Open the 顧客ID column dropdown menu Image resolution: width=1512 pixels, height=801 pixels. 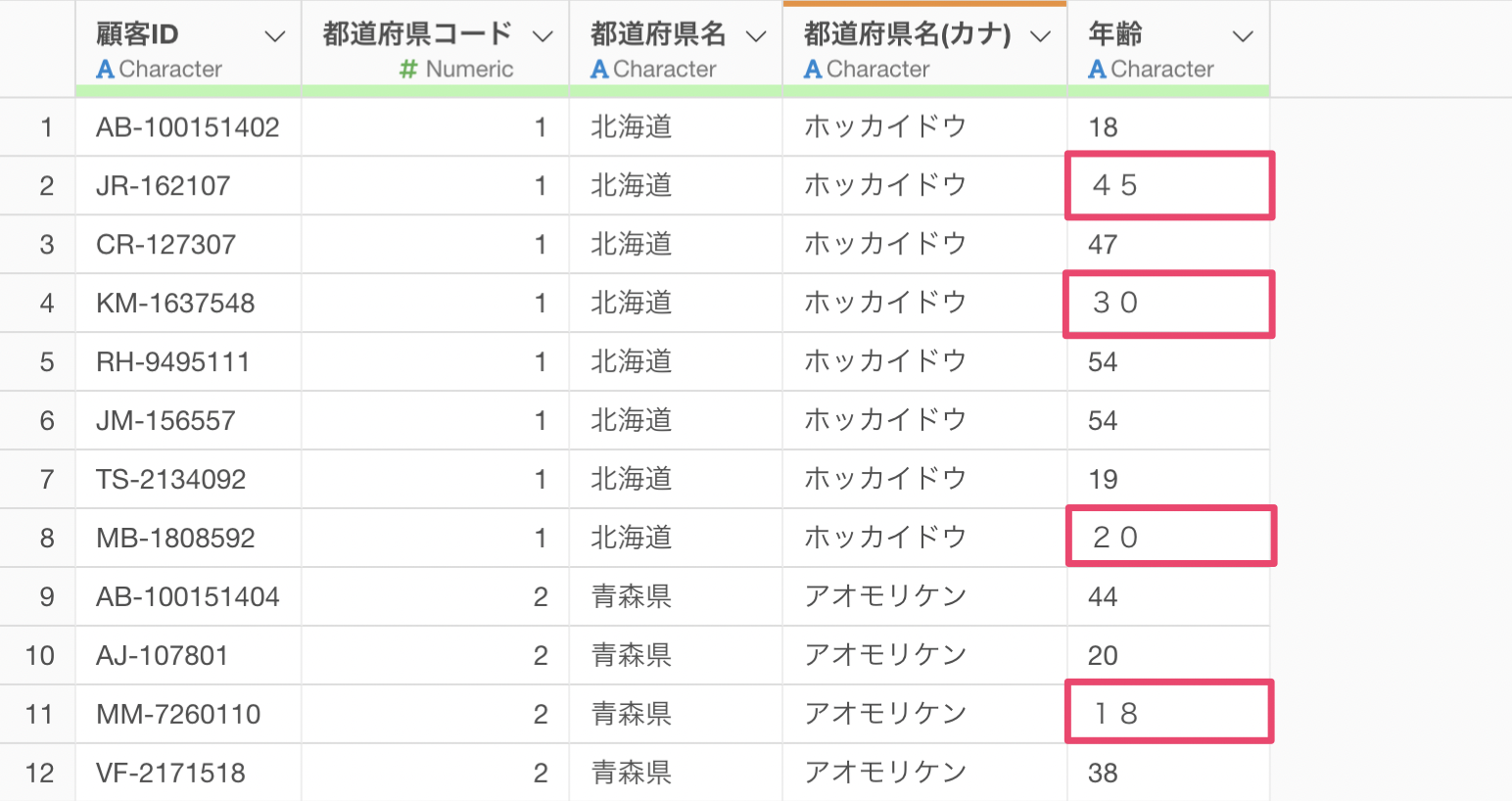click(275, 37)
